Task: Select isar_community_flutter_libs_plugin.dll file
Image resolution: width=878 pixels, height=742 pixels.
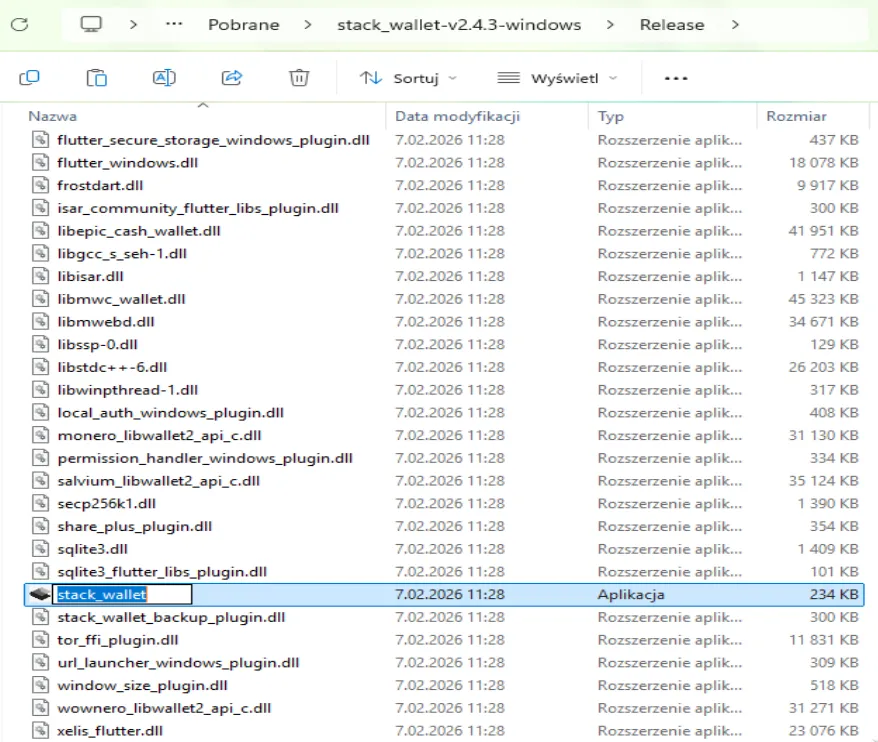Action: tap(198, 208)
